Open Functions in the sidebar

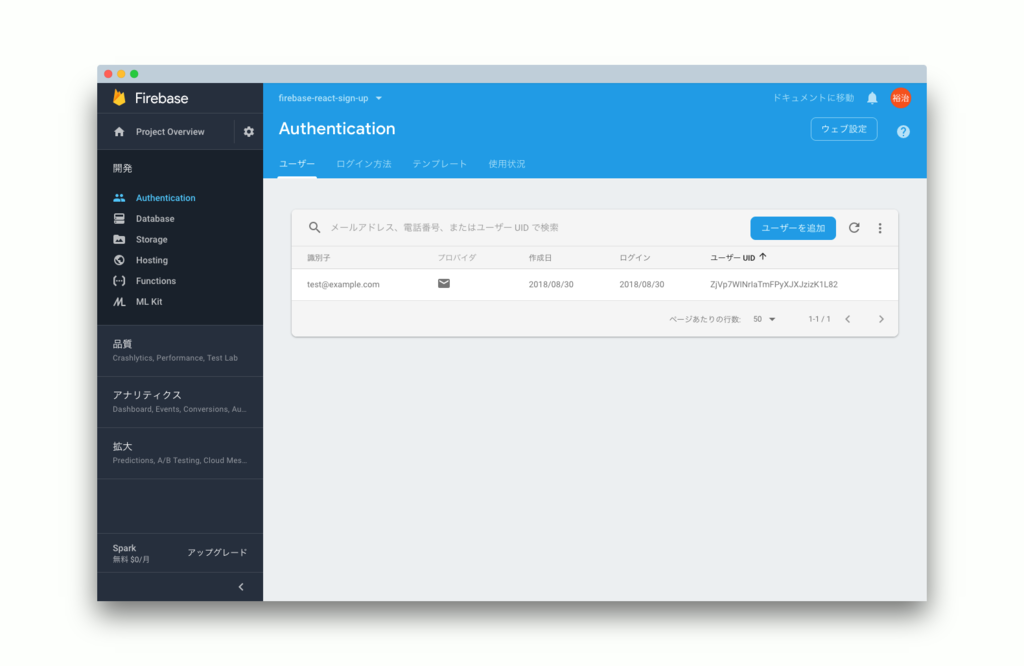[155, 281]
